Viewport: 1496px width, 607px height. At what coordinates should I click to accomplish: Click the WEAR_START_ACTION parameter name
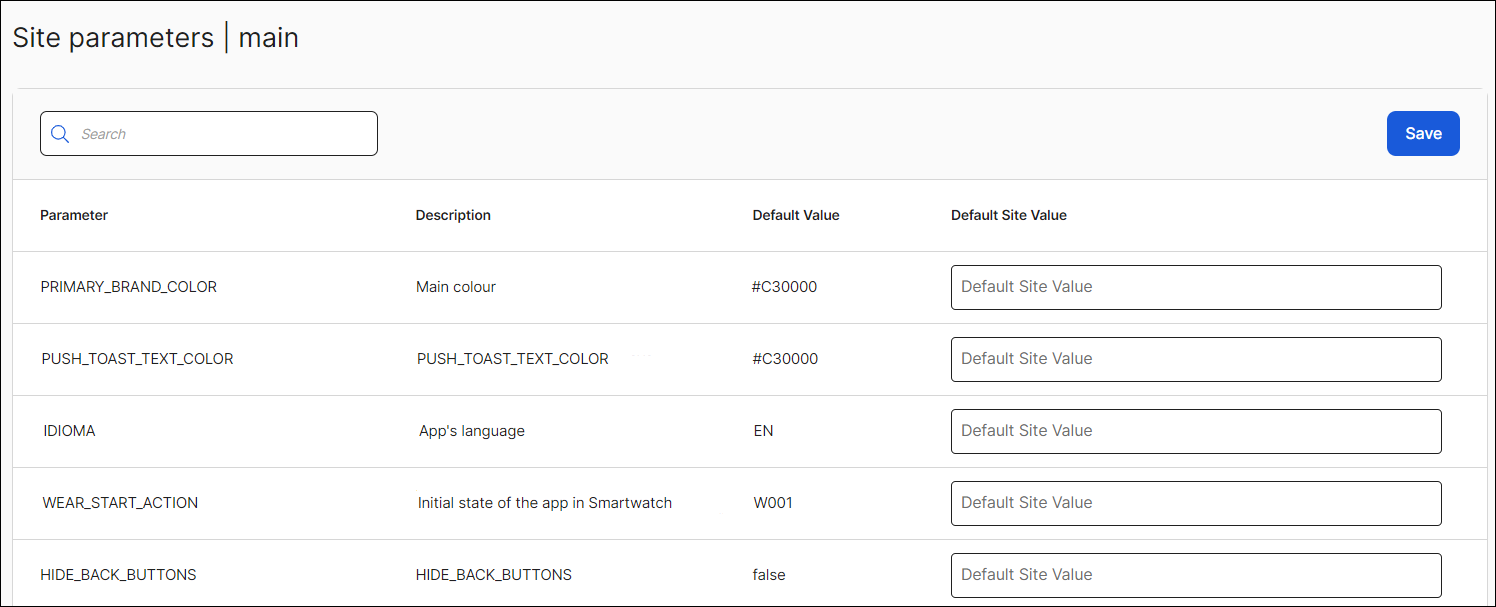point(120,503)
